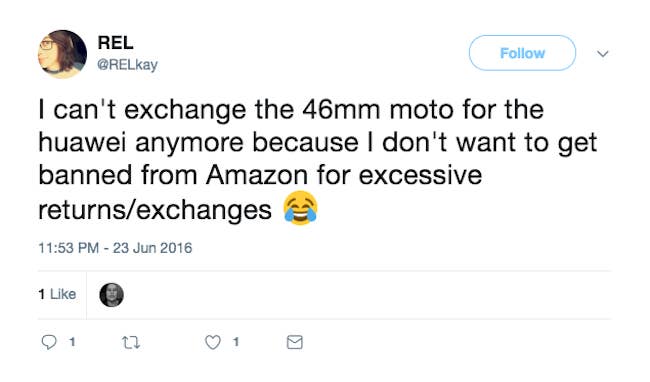650x382 pixels.
Task: Click the reply count next to bubble
Action: click(72, 342)
